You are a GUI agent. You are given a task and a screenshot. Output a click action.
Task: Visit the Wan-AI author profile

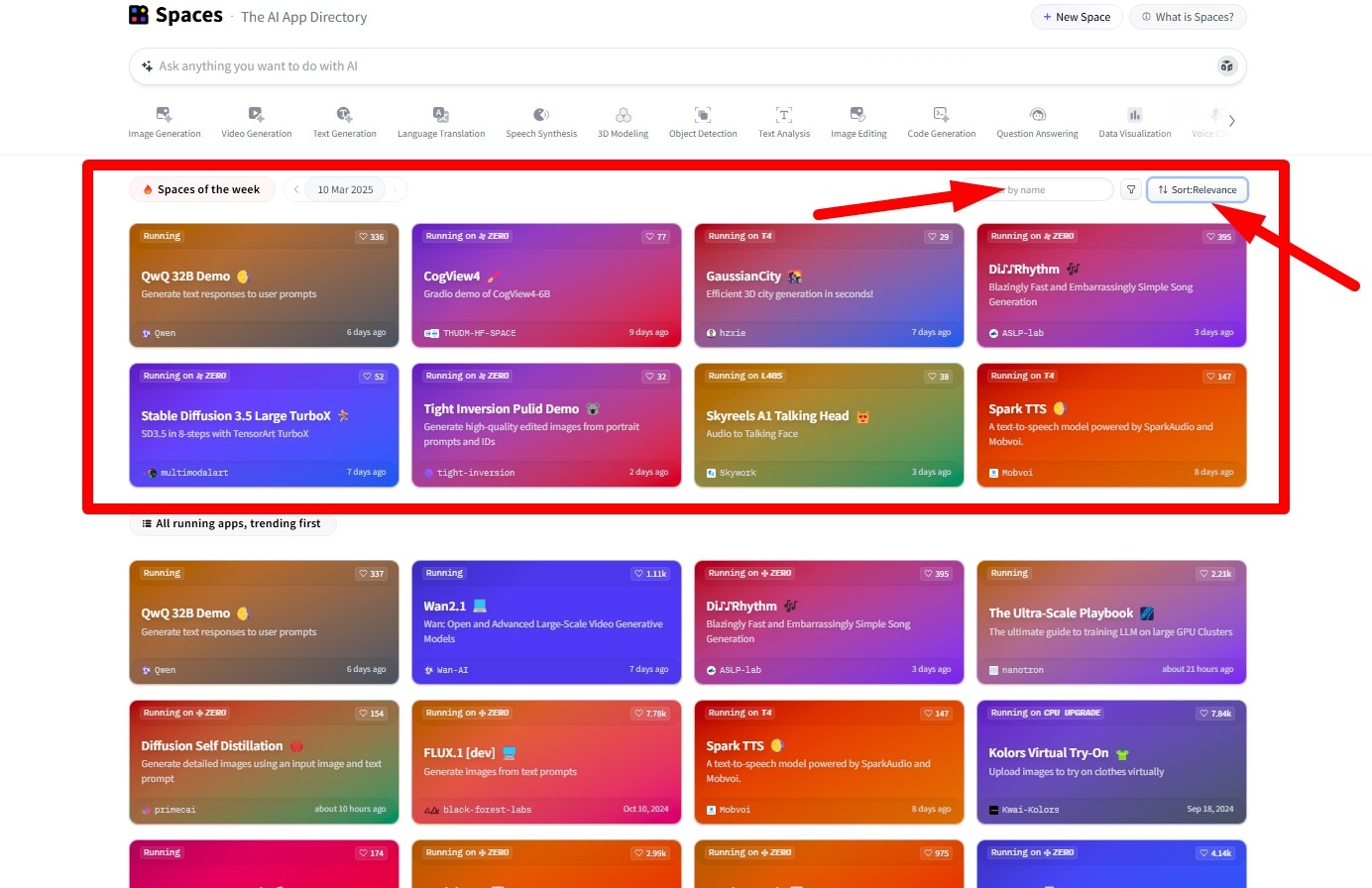(445, 670)
